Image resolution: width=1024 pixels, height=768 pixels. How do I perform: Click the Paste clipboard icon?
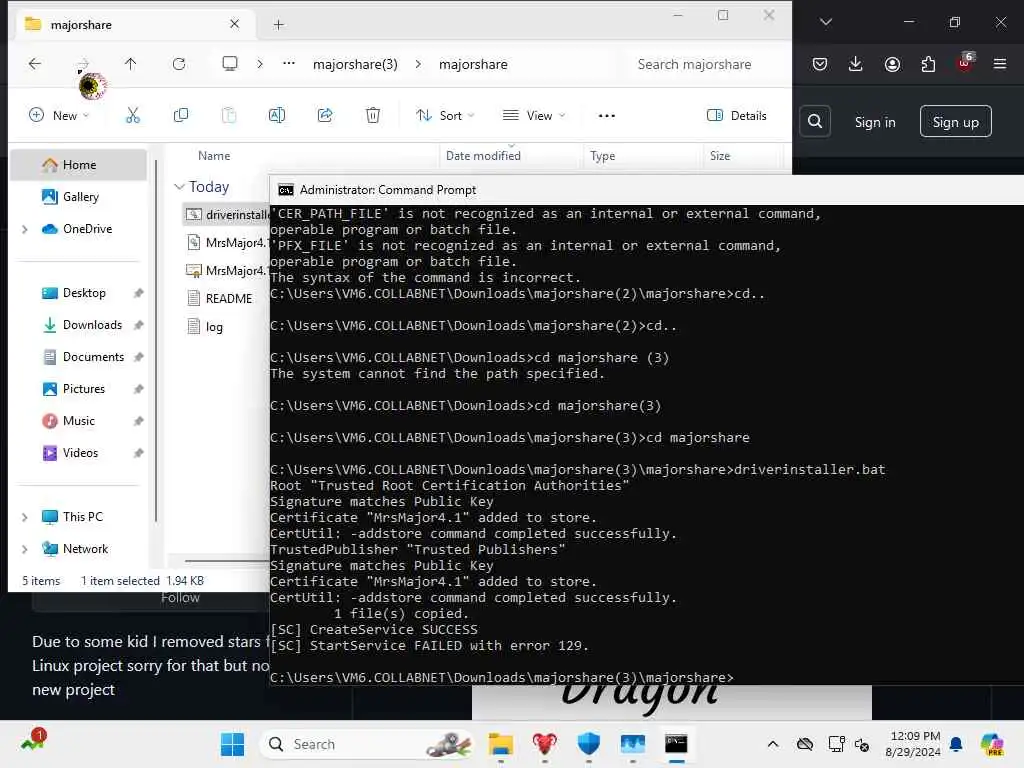pyautogui.click(x=229, y=116)
